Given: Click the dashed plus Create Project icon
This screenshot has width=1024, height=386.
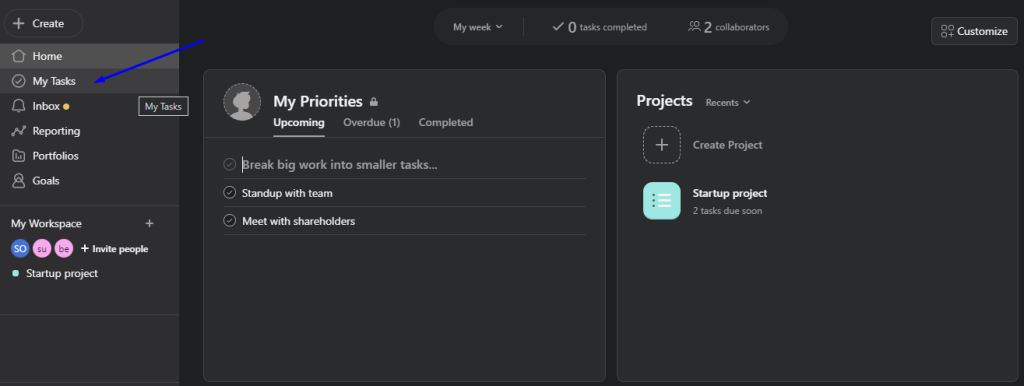Looking at the screenshot, I should tap(662, 144).
